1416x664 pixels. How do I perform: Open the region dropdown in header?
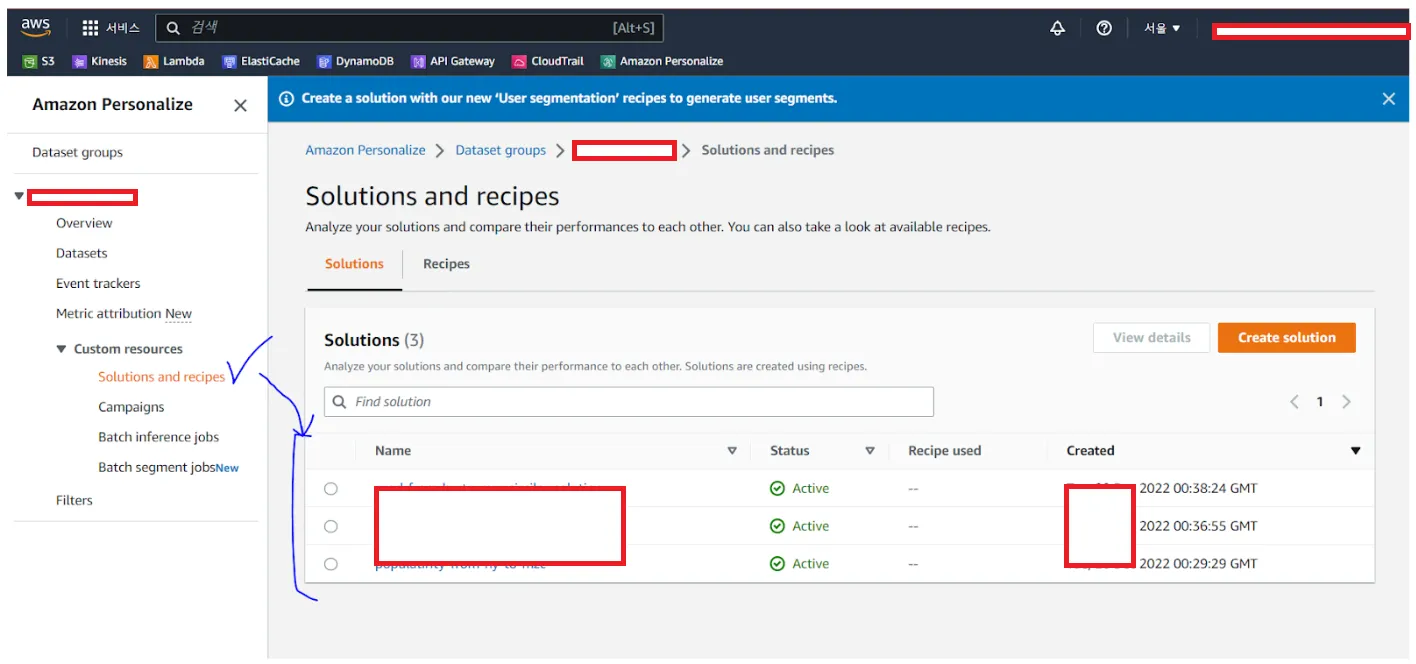1162,28
